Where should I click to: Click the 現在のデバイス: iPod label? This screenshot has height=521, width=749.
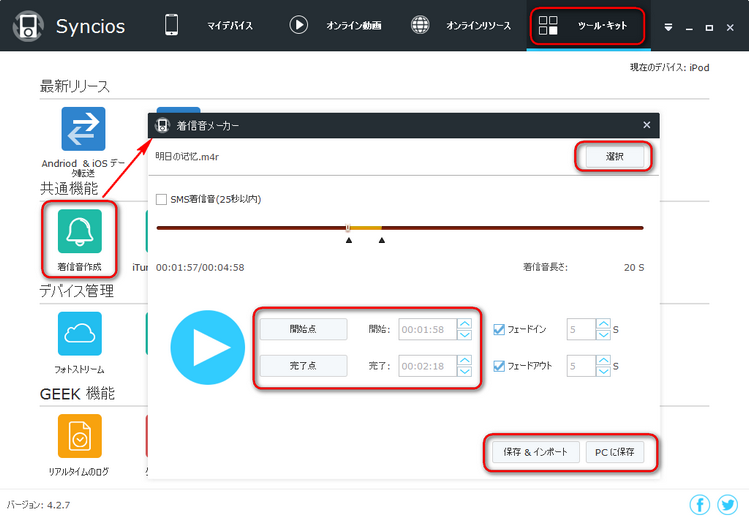[x=669, y=67]
